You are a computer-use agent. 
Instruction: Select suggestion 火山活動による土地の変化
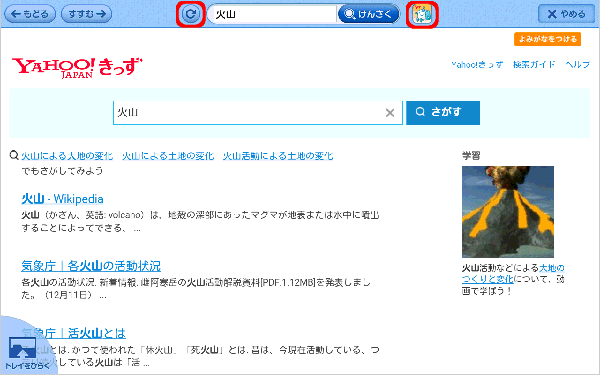(x=278, y=156)
